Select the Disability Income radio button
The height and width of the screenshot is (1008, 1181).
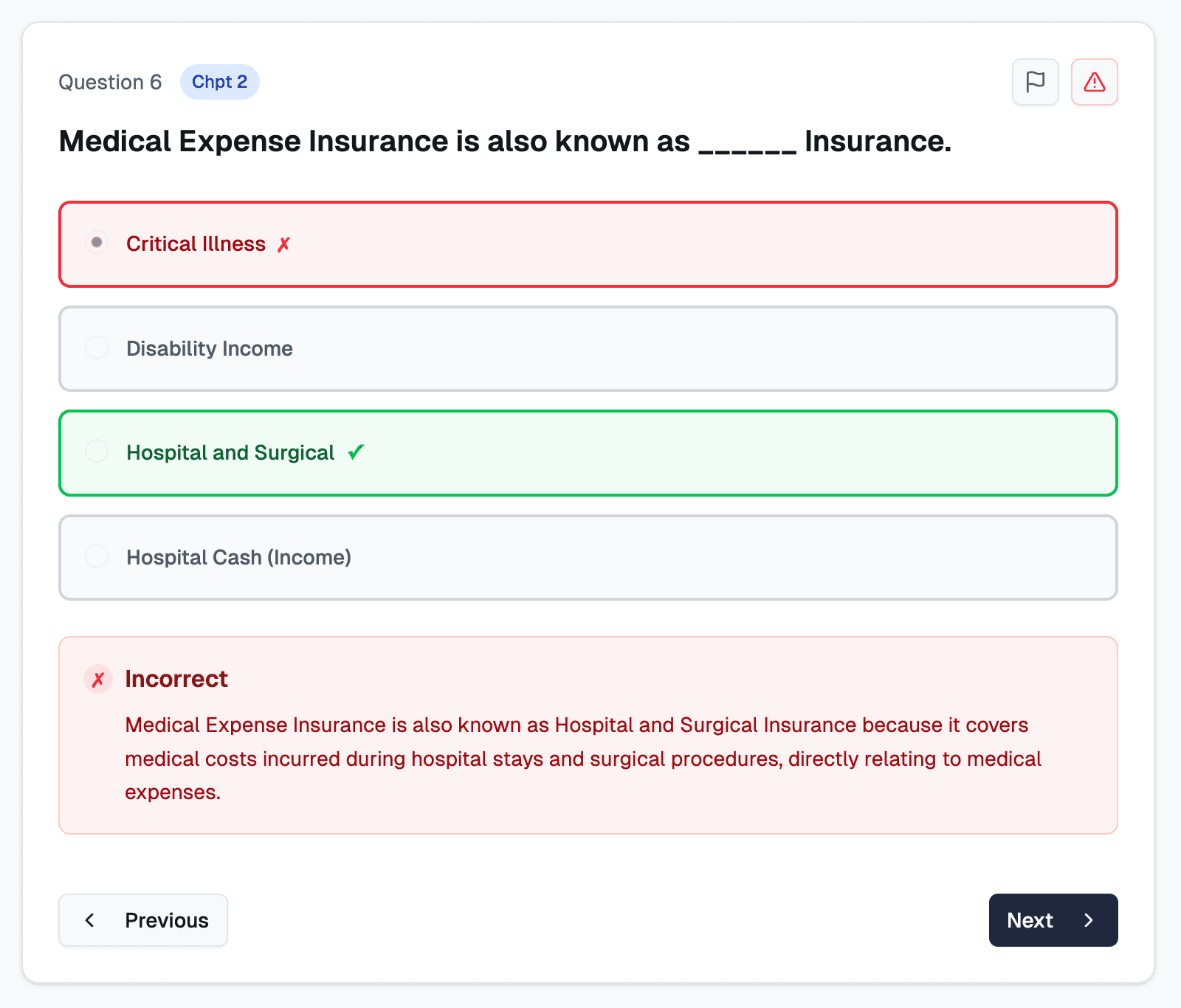[x=96, y=347]
